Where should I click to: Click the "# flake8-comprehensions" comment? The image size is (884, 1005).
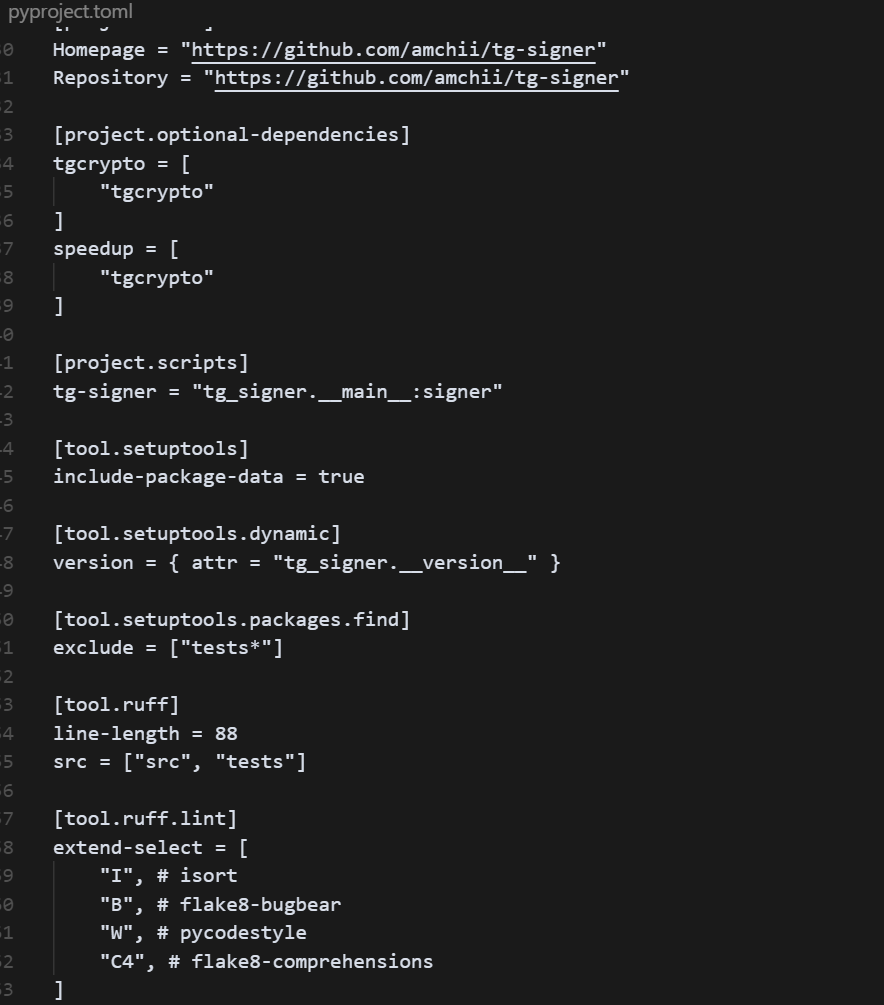(300, 962)
